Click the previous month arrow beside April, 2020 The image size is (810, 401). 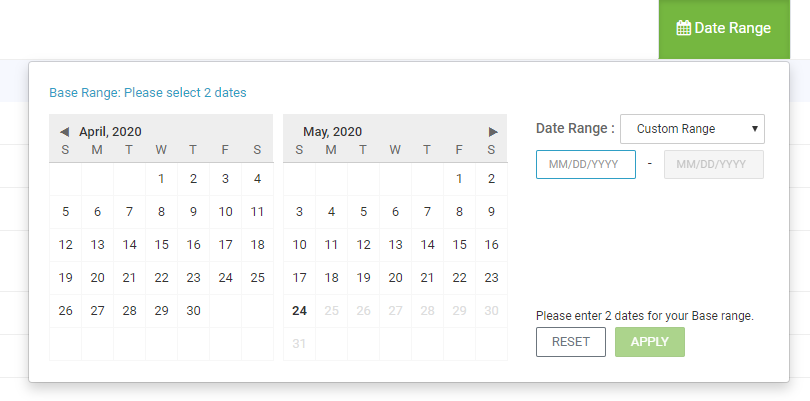pyautogui.click(x=65, y=132)
